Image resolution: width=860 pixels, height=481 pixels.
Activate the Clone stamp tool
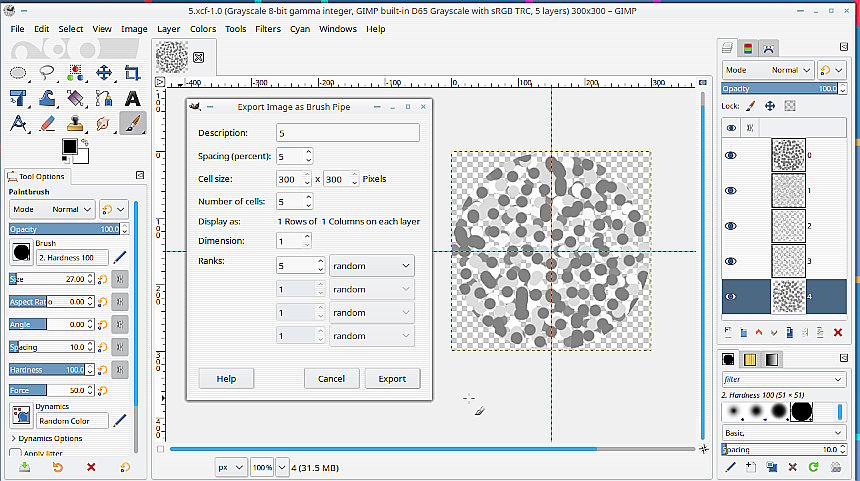pos(75,123)
